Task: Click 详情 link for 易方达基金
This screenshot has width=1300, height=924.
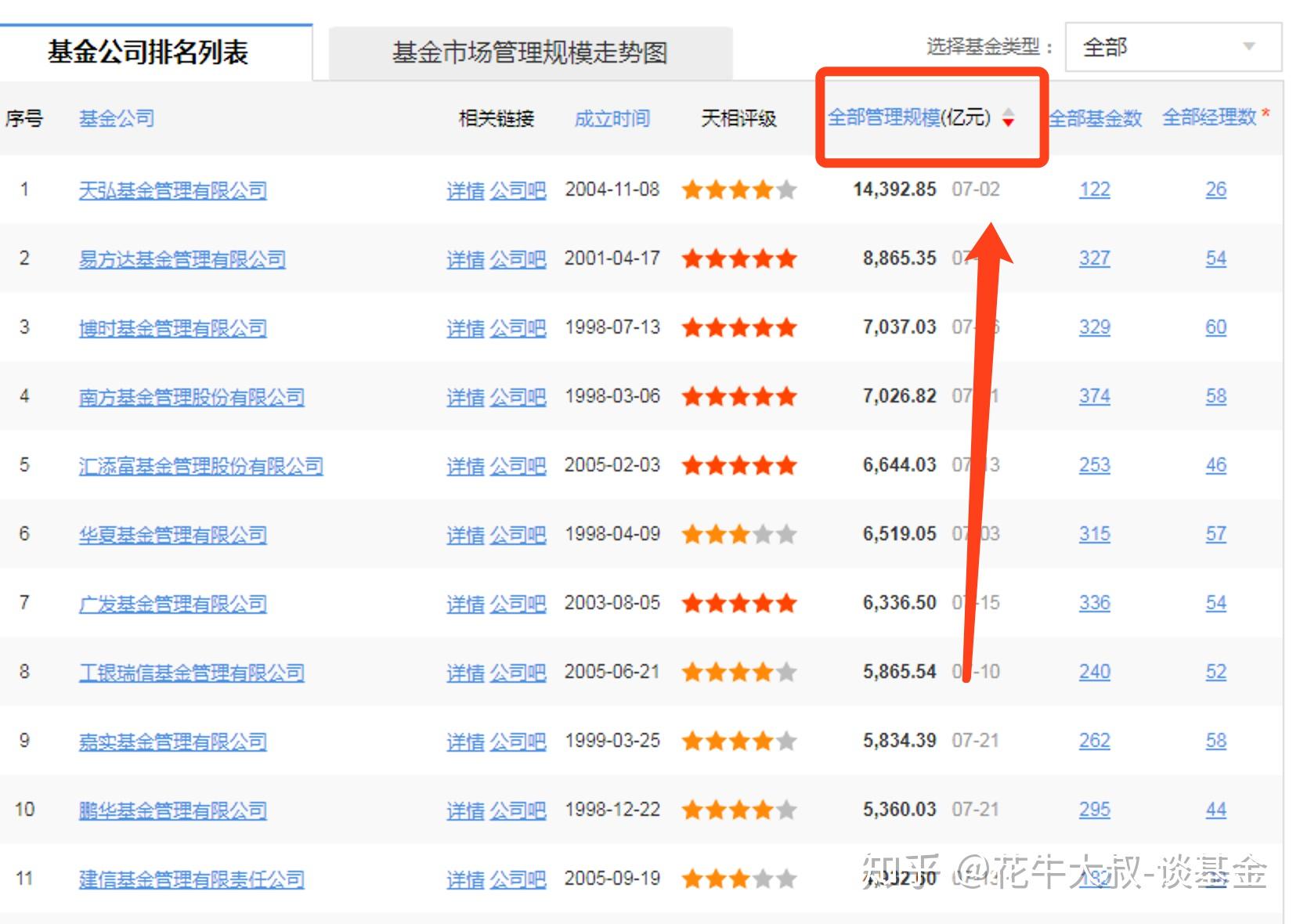Action: tap(465, 259)
